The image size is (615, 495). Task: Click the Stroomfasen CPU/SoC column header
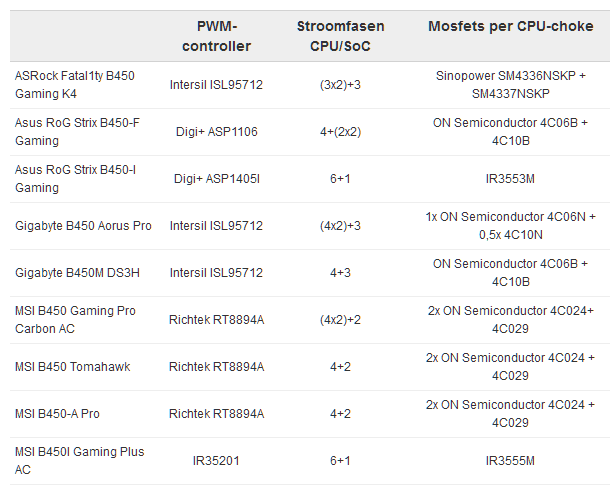coord(340,36)
